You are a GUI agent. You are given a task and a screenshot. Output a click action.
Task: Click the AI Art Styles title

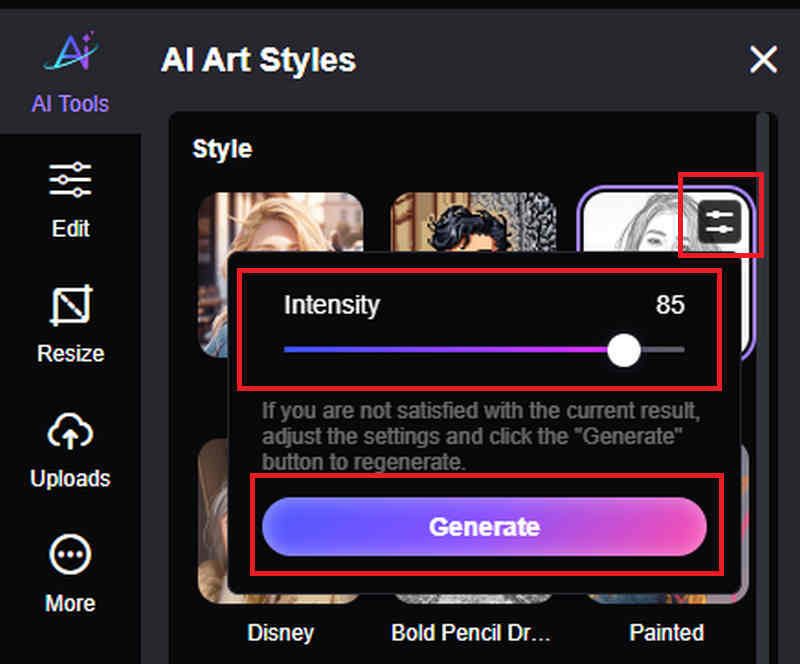tap(258, 60)
